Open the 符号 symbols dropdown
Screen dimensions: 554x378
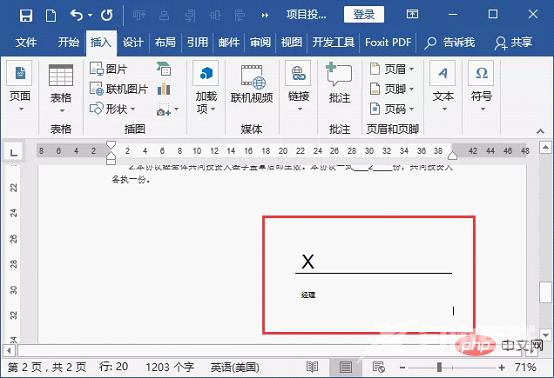click(481, 87)
